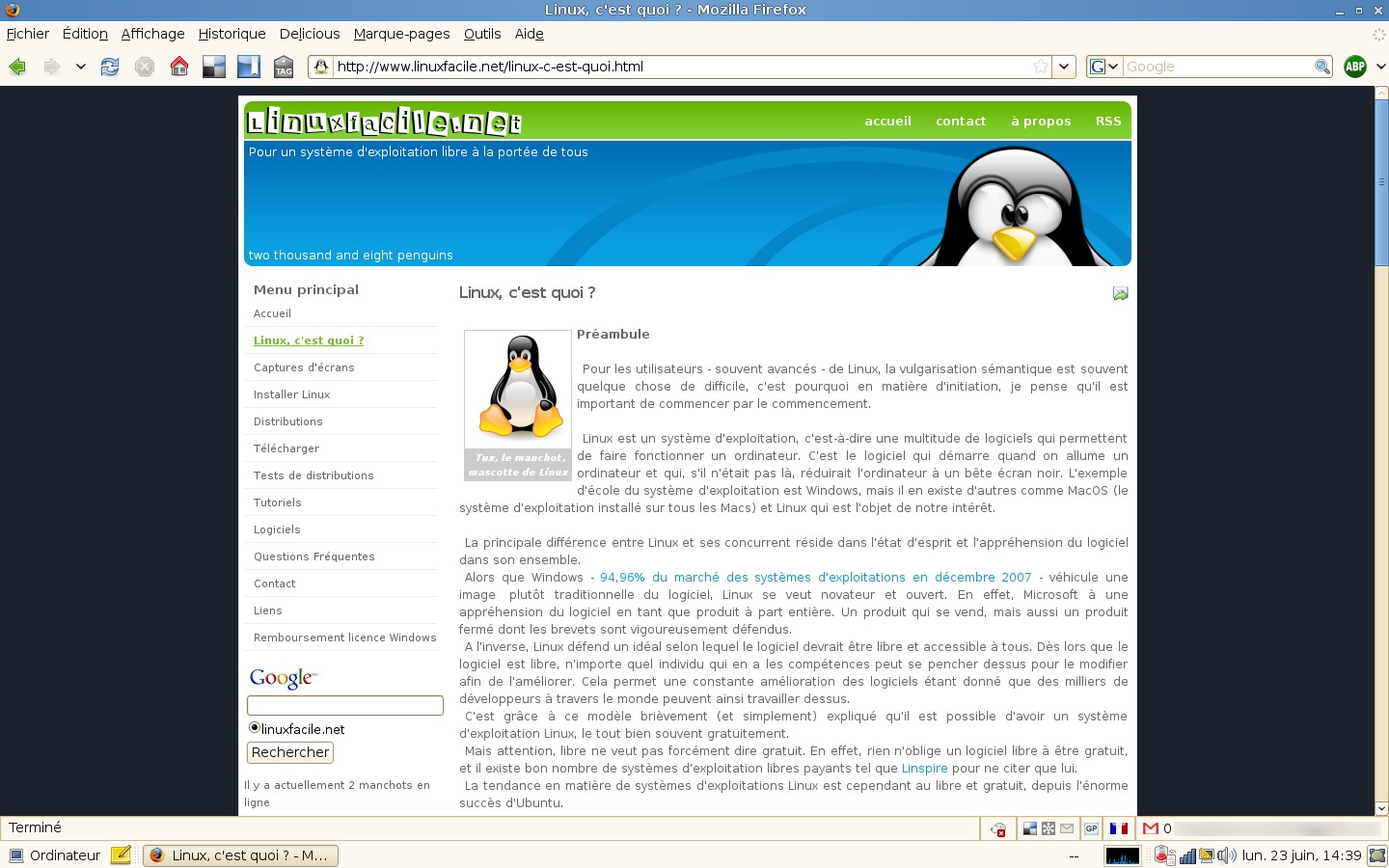Open the Affichage menu
The image size is (1389, 868).
tap(152, 34)
